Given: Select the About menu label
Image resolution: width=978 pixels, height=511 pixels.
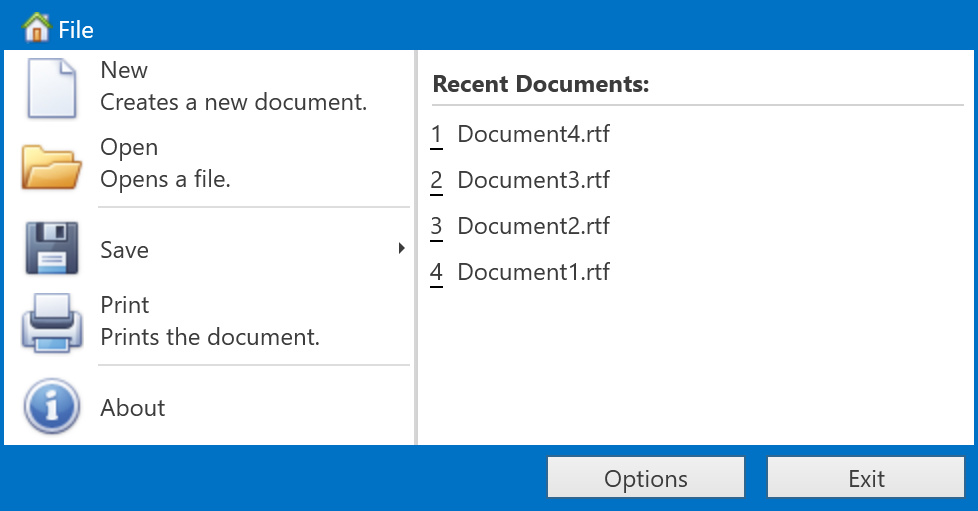Looking at the screenshot, I should (x=133, y=408).
